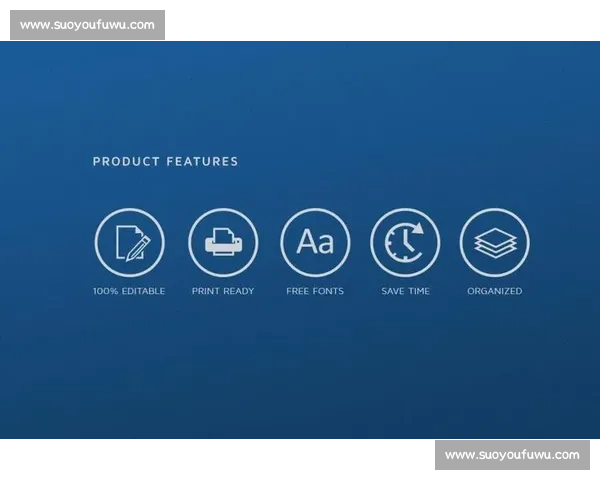Click the "SAVE TIME" label

point(406,291)
